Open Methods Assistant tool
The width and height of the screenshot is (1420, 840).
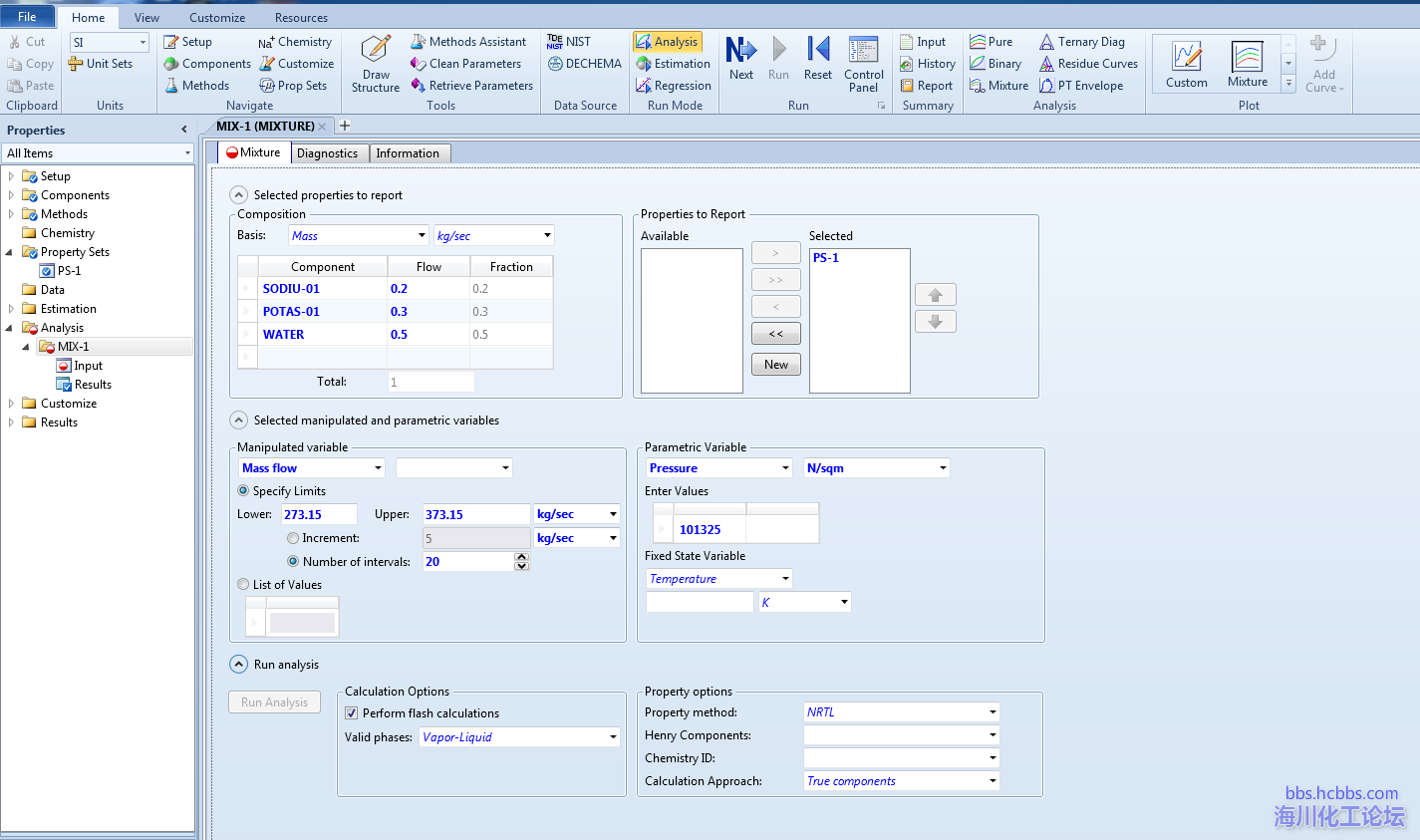pyautogui.click(x=468, y=42)
